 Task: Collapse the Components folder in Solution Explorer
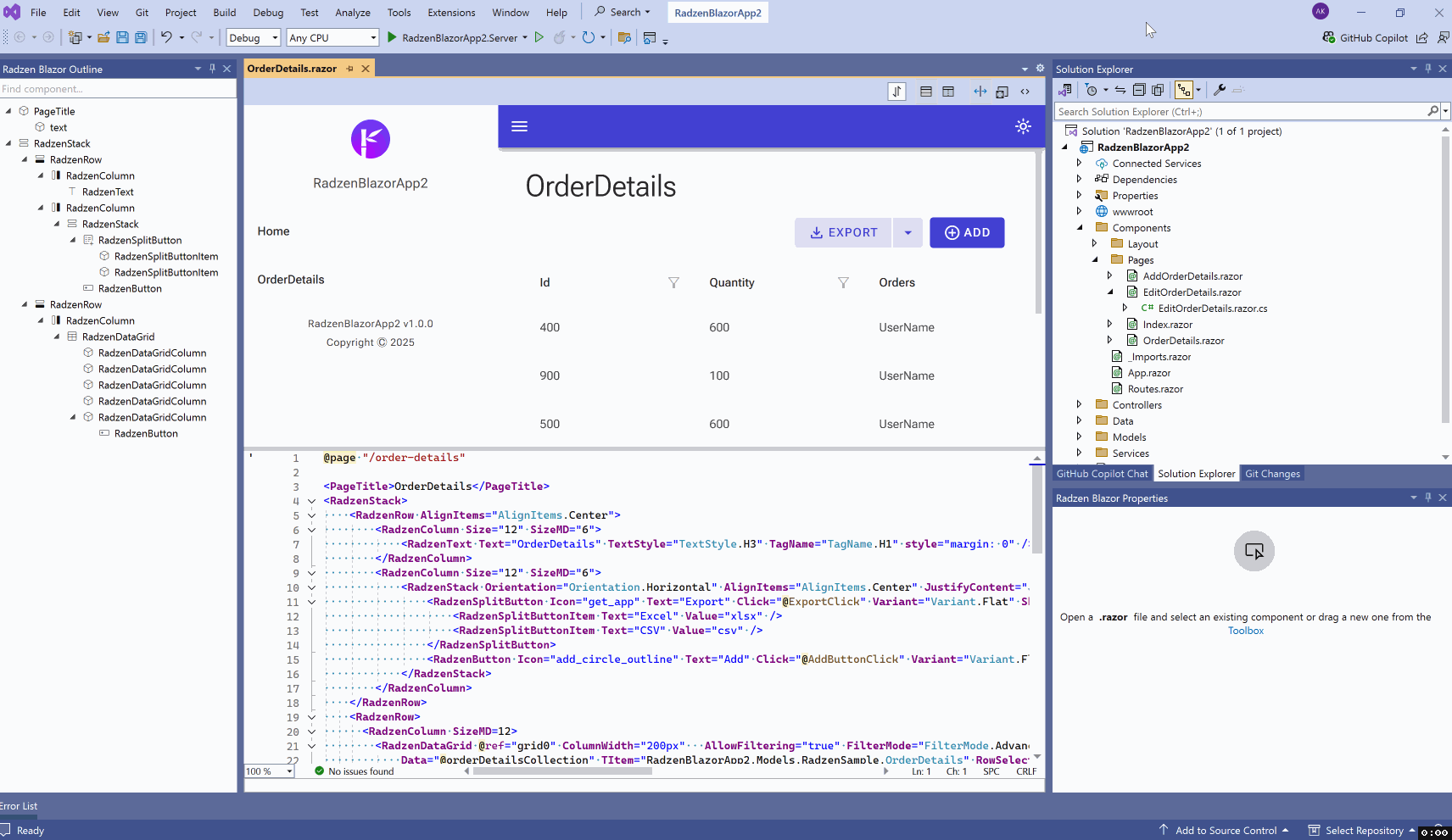(1079, 227)
